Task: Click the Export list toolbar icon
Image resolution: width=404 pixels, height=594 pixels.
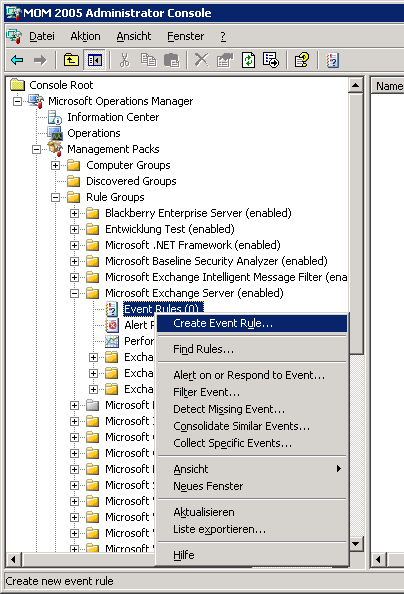Action: click(x=271, y=60)
